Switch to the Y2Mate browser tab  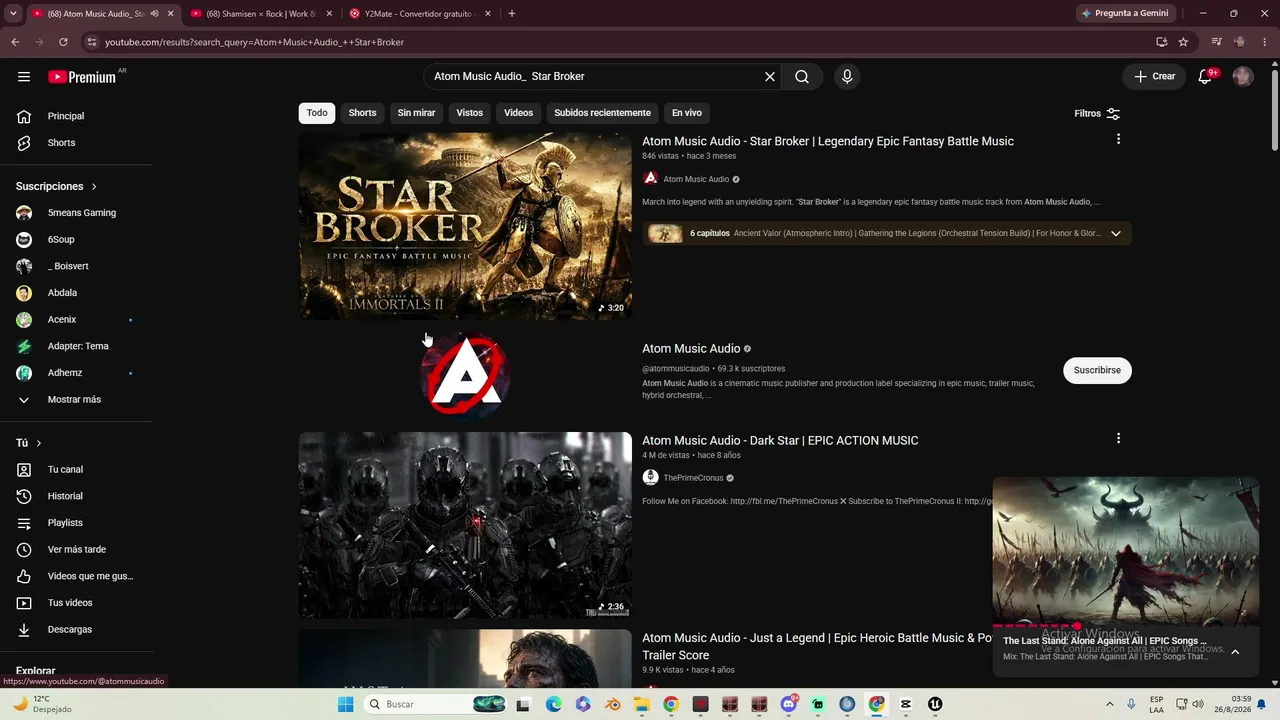[419, 14]
